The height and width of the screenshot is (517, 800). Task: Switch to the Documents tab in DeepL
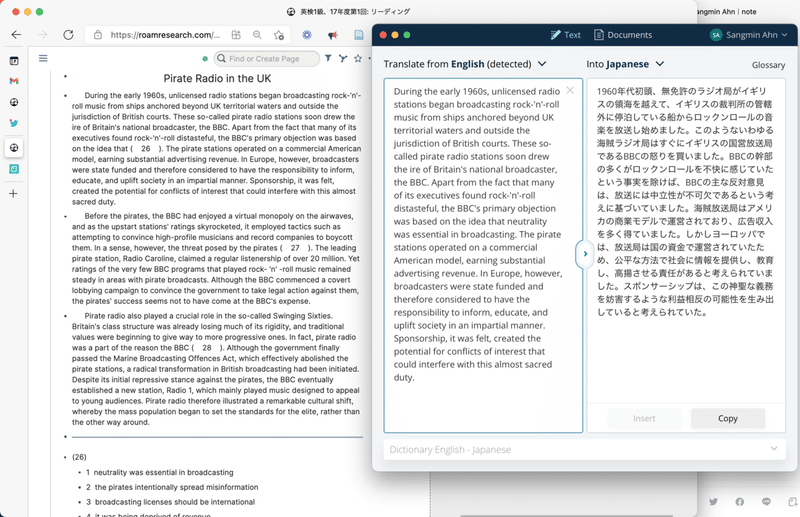point(623,35)
